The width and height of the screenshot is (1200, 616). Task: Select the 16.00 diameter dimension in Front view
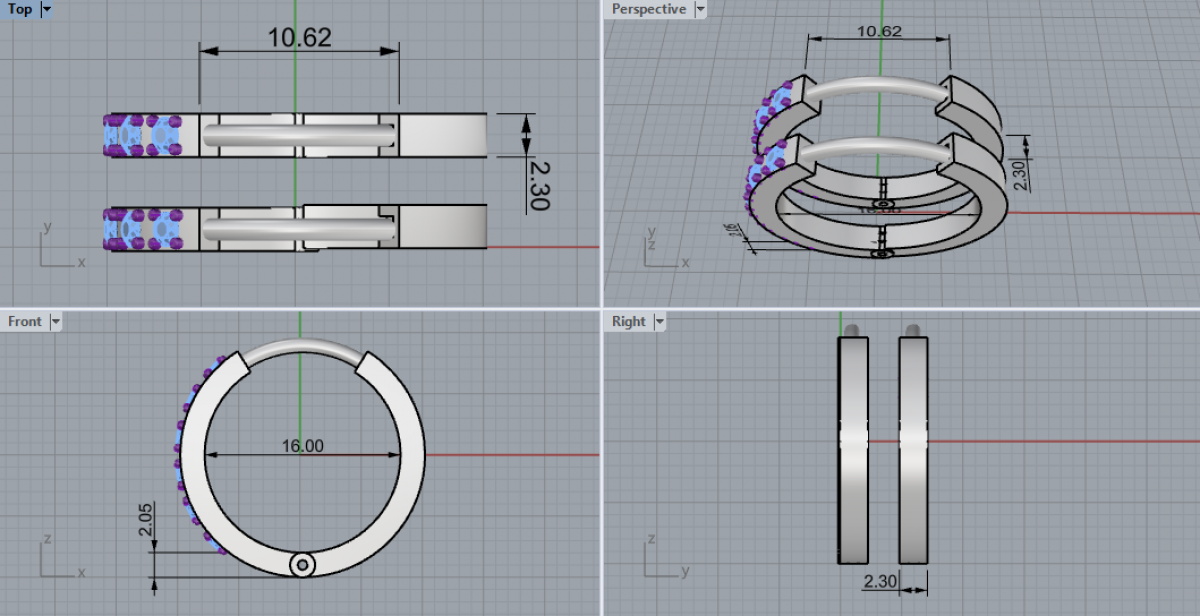point(302,446)
